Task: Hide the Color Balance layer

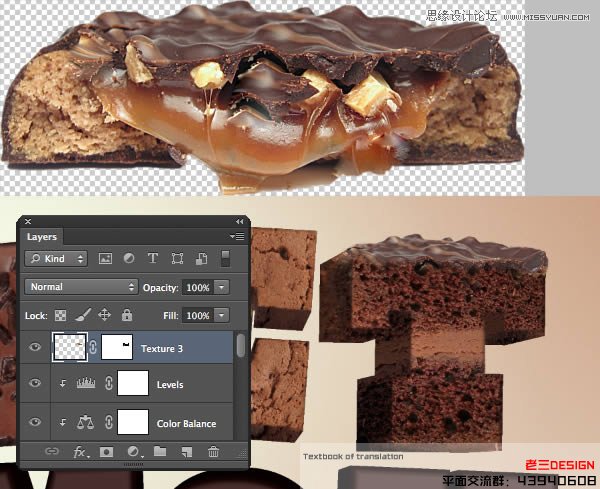Action: (x=35, y=422)
